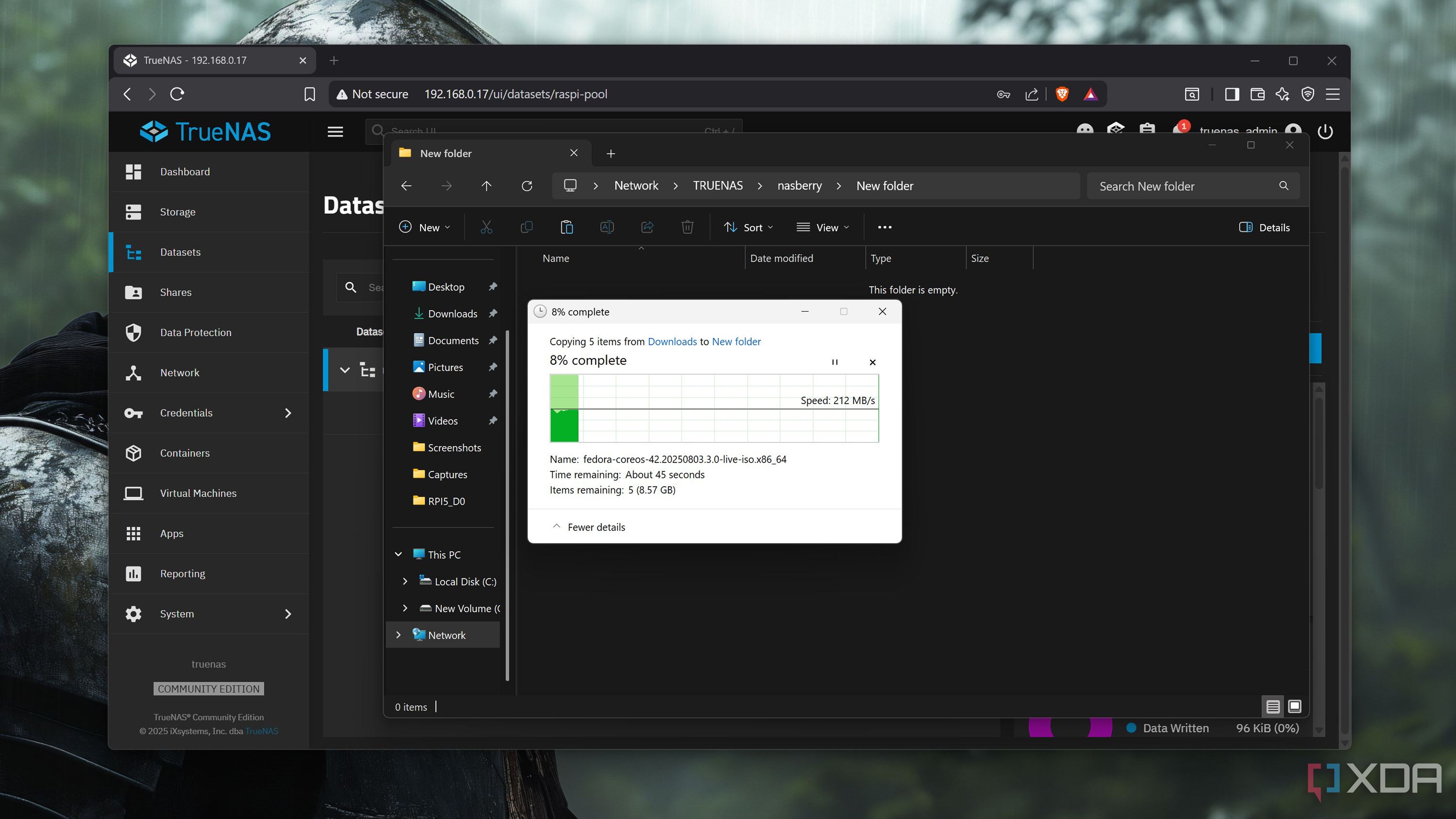Click the copy progress graph
Image resolution: width=1456 pixels, height=819 pixels.
tap(714, 408)
